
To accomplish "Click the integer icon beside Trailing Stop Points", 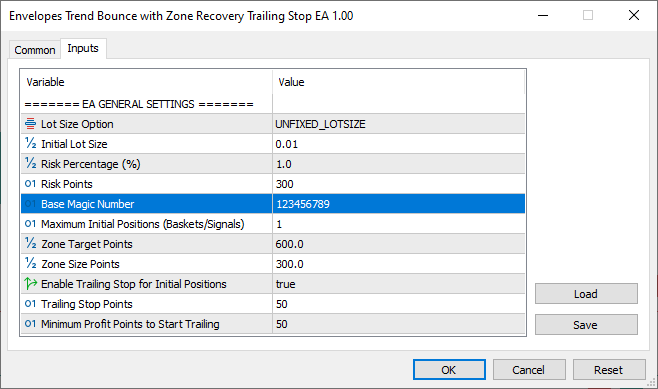I will point(30,304).
